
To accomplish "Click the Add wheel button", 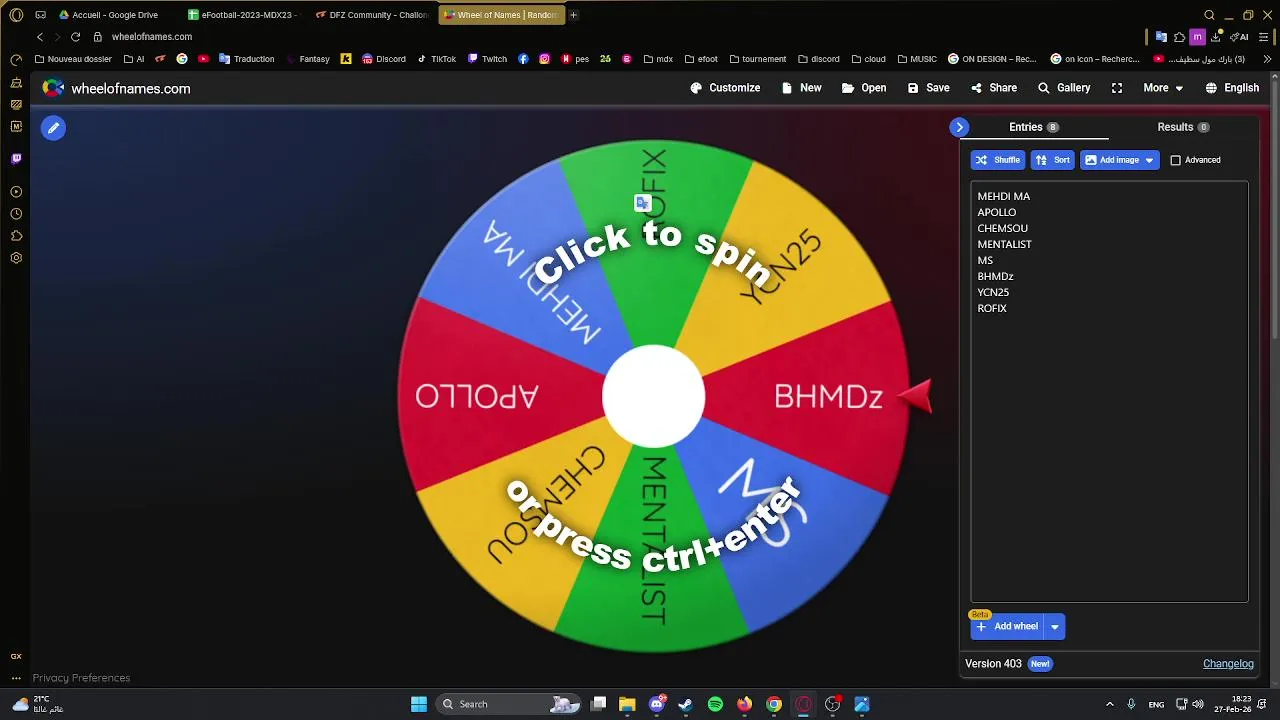I will (1007, 626).
